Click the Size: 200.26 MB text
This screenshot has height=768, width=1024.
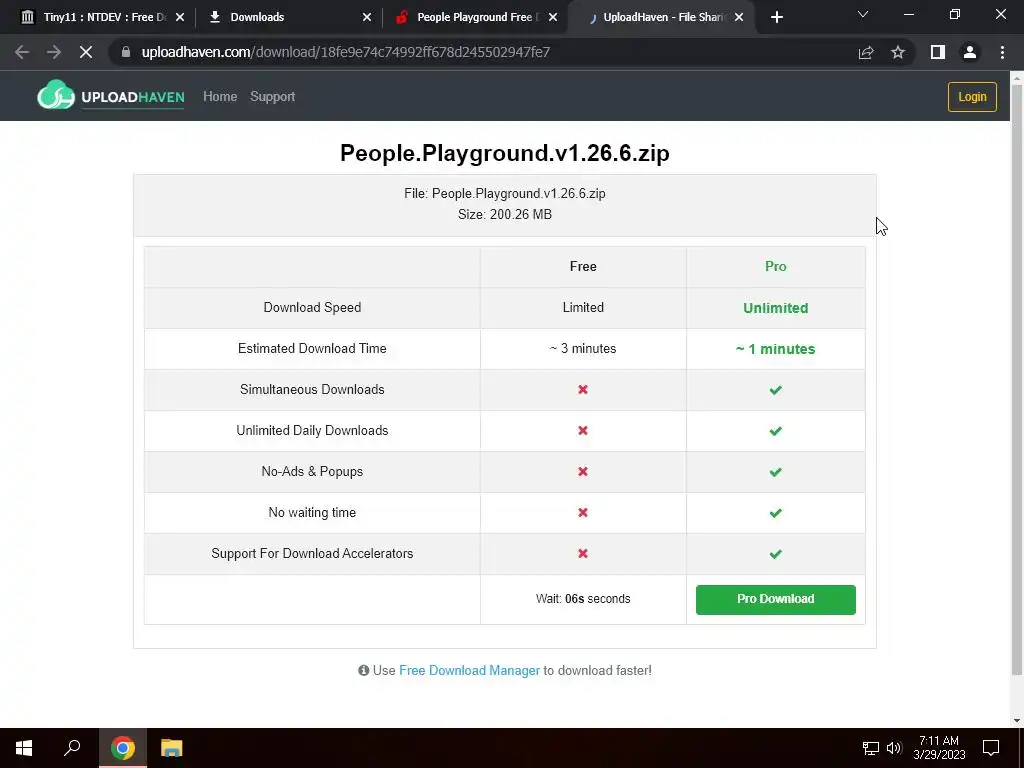[x=505, y=214]
